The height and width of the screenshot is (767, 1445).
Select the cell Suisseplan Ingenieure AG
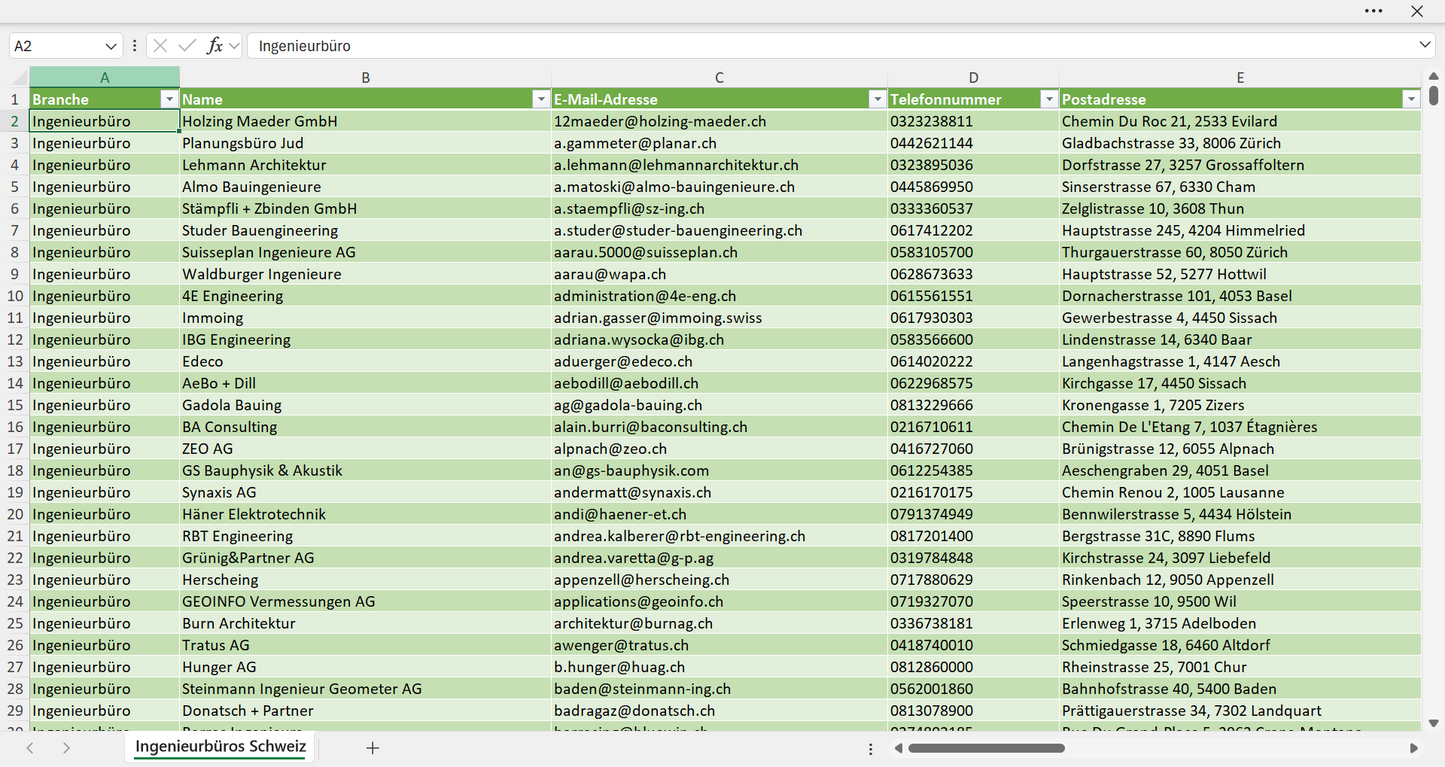click(x=365, y=252)
